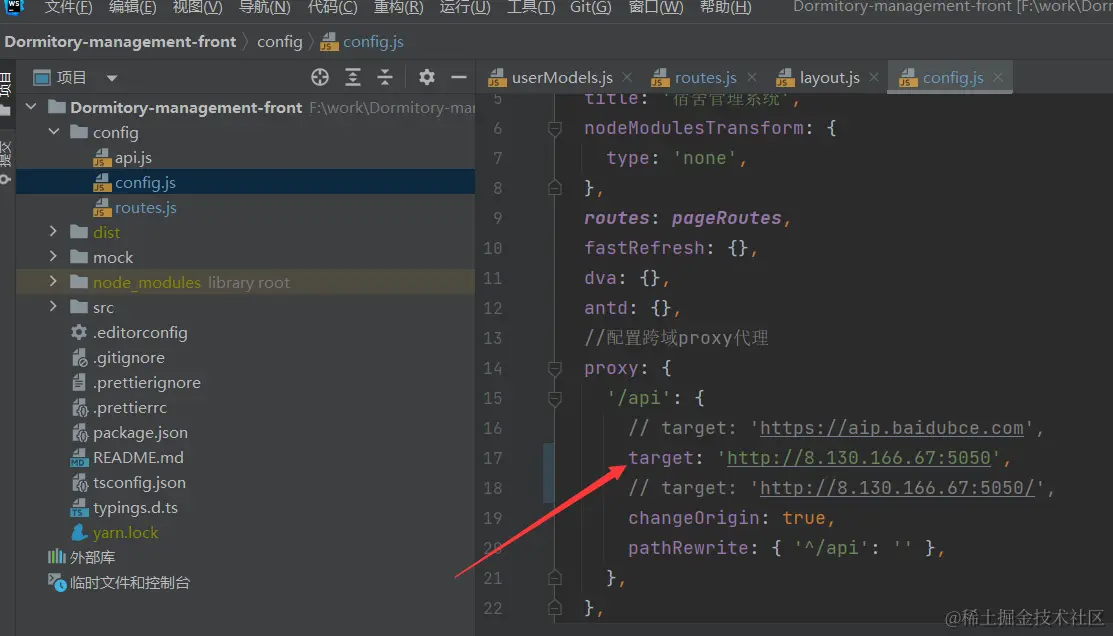
Task: Click the pageRoutes identifier on line 9
Action: (727, 218)
